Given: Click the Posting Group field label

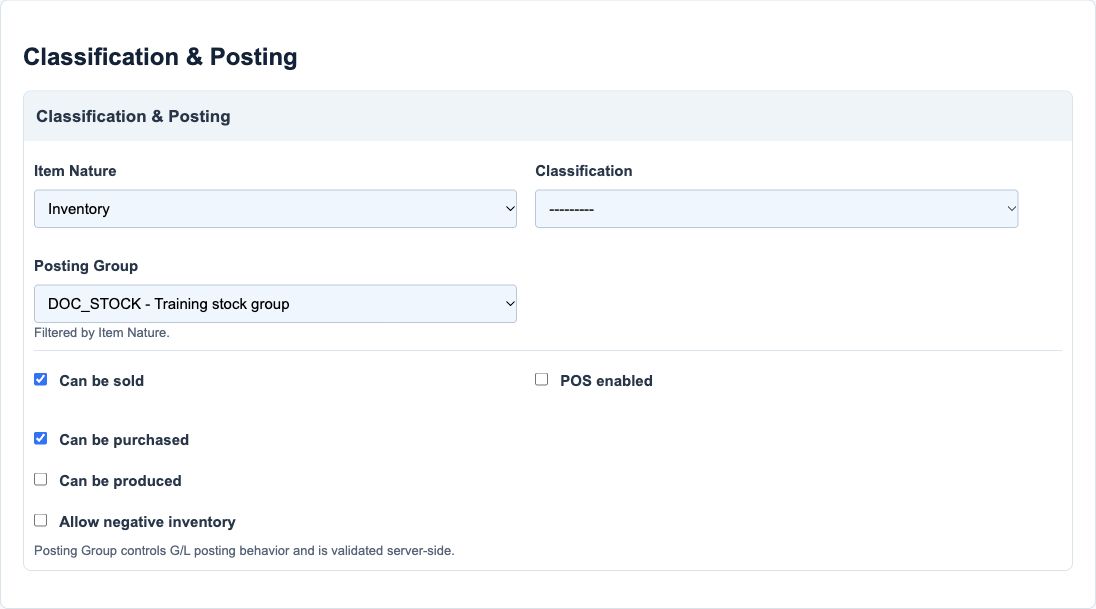Looking at the screenshot, I should [86, 266].
